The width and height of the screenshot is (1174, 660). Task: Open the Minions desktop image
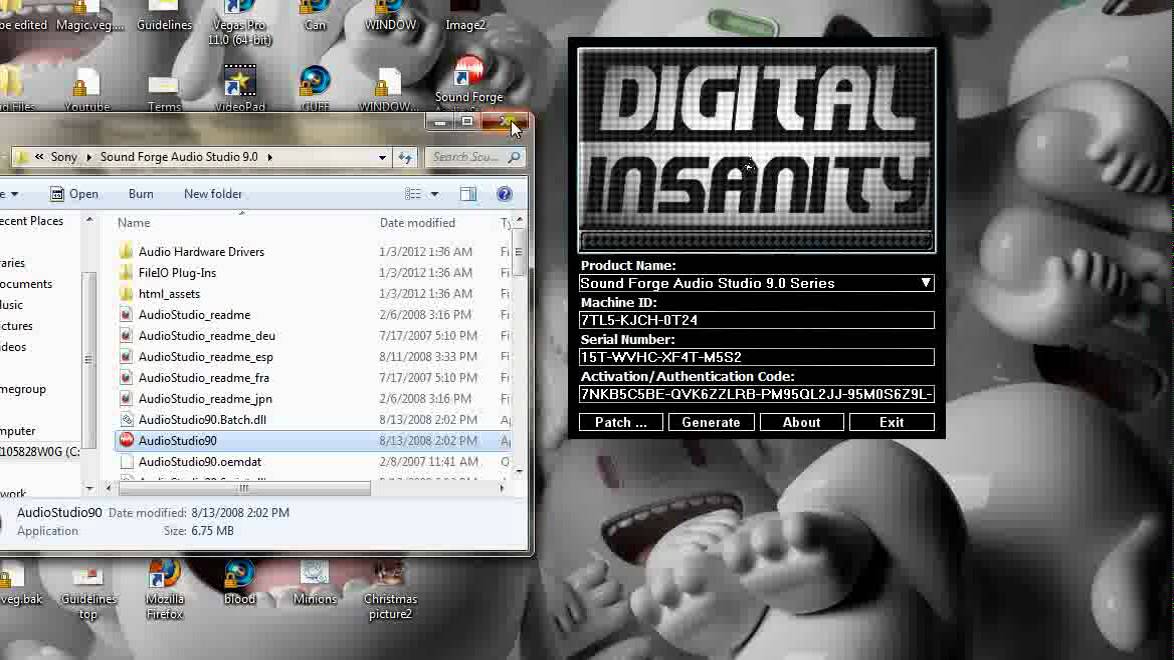click(314, 583)
